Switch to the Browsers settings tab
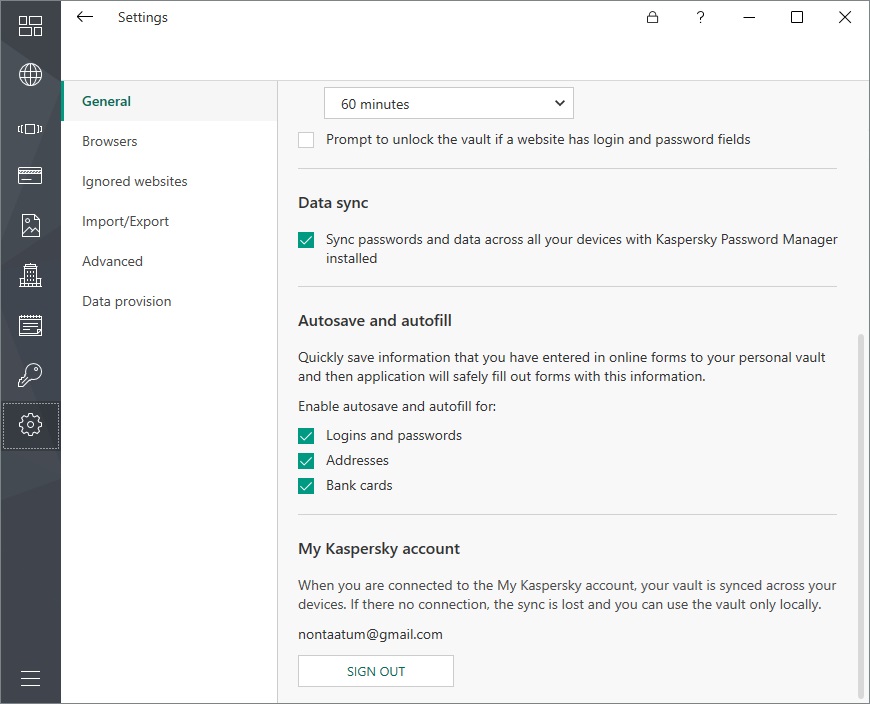Viewport: 870px width, 704px height. (x=110, y=141)
